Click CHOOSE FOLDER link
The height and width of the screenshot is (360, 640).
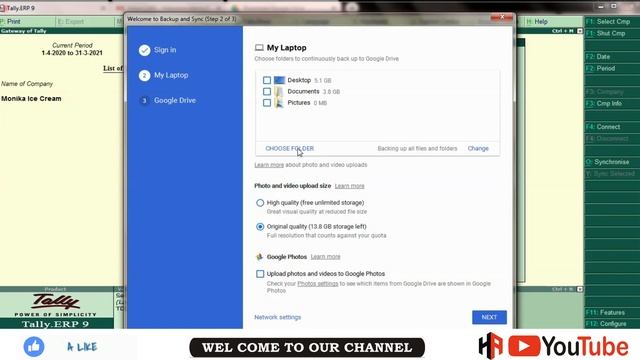(289, 149)
